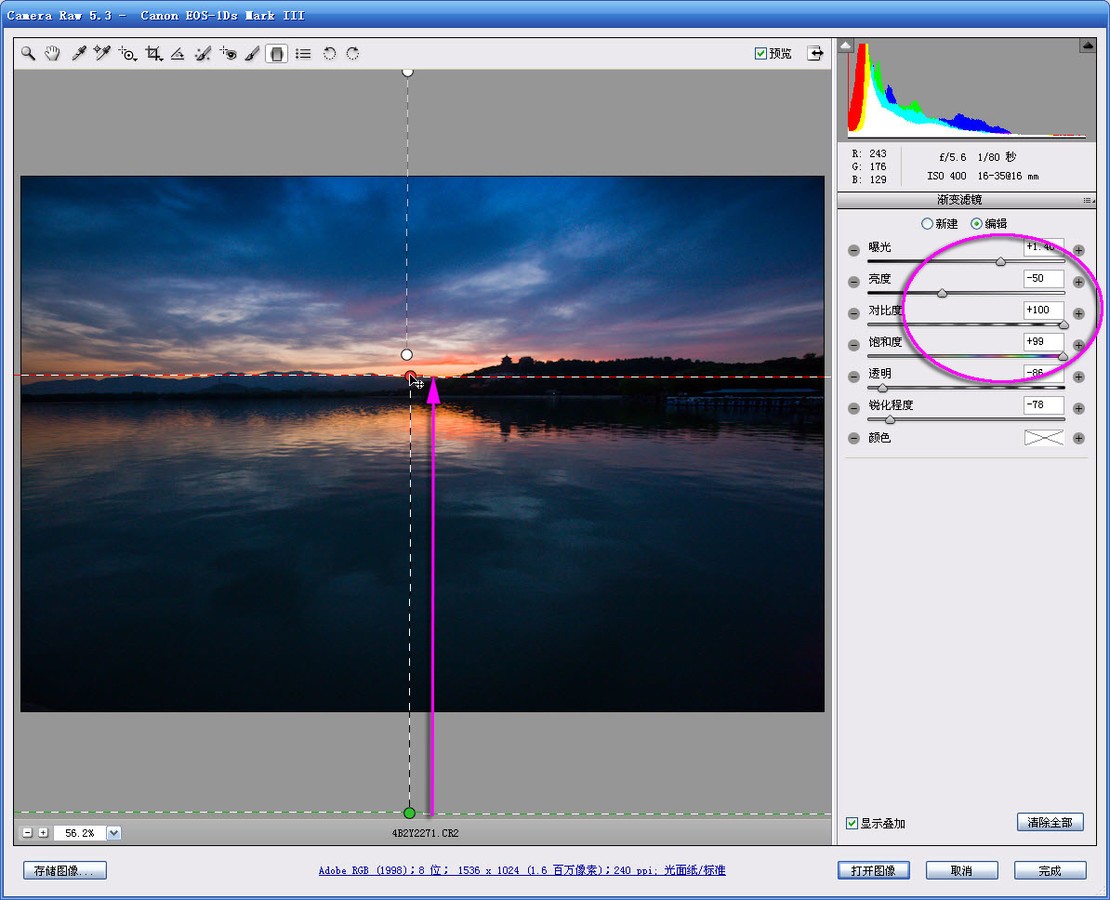The height and width of the screenshot is (900, 1110).
Task: Select the Hand tool
Action: (x=53, y=54)
